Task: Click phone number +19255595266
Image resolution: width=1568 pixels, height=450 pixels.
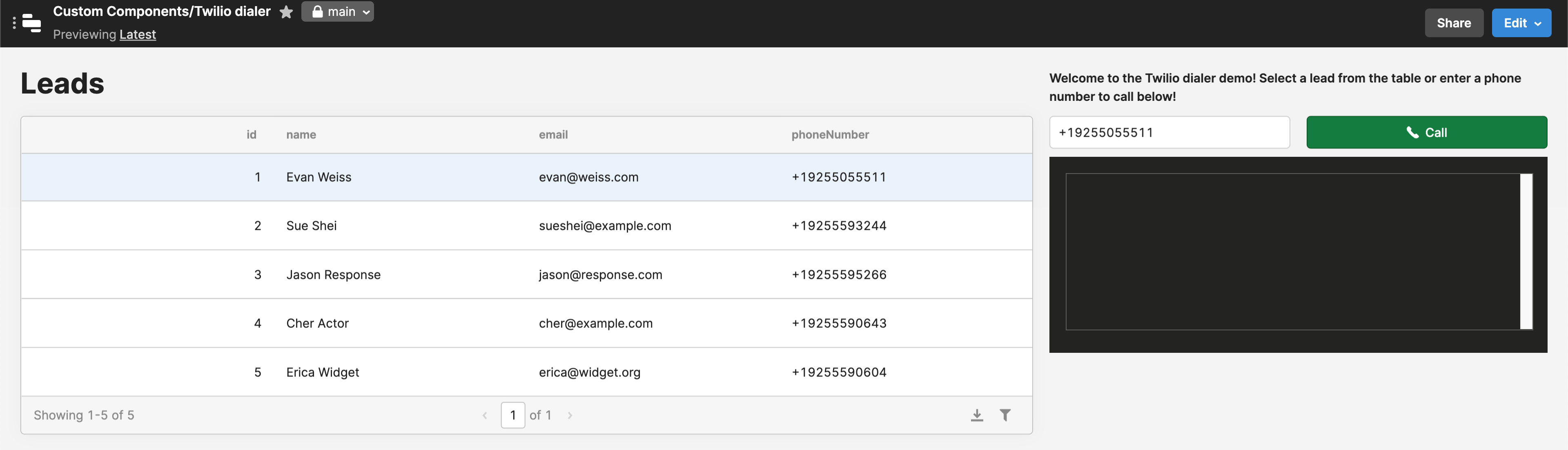Action: 839,275
